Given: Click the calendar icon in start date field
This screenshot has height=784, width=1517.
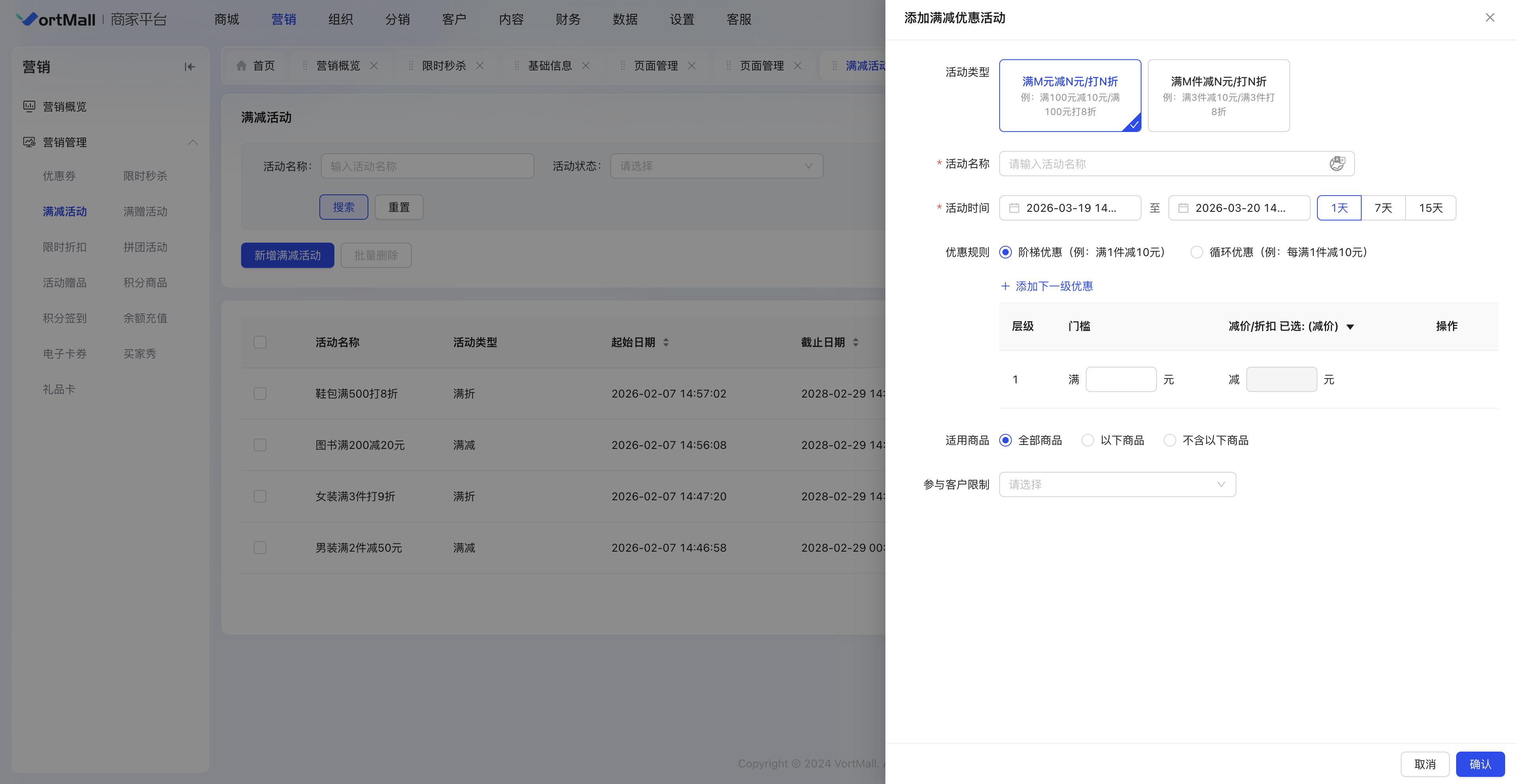Looking at the screenshot, I should (1014, 208).
